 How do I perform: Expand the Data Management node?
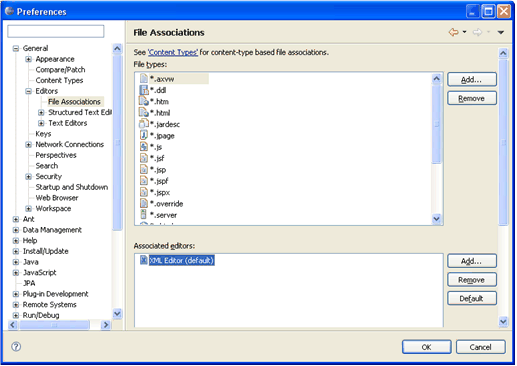coord(16,230)
